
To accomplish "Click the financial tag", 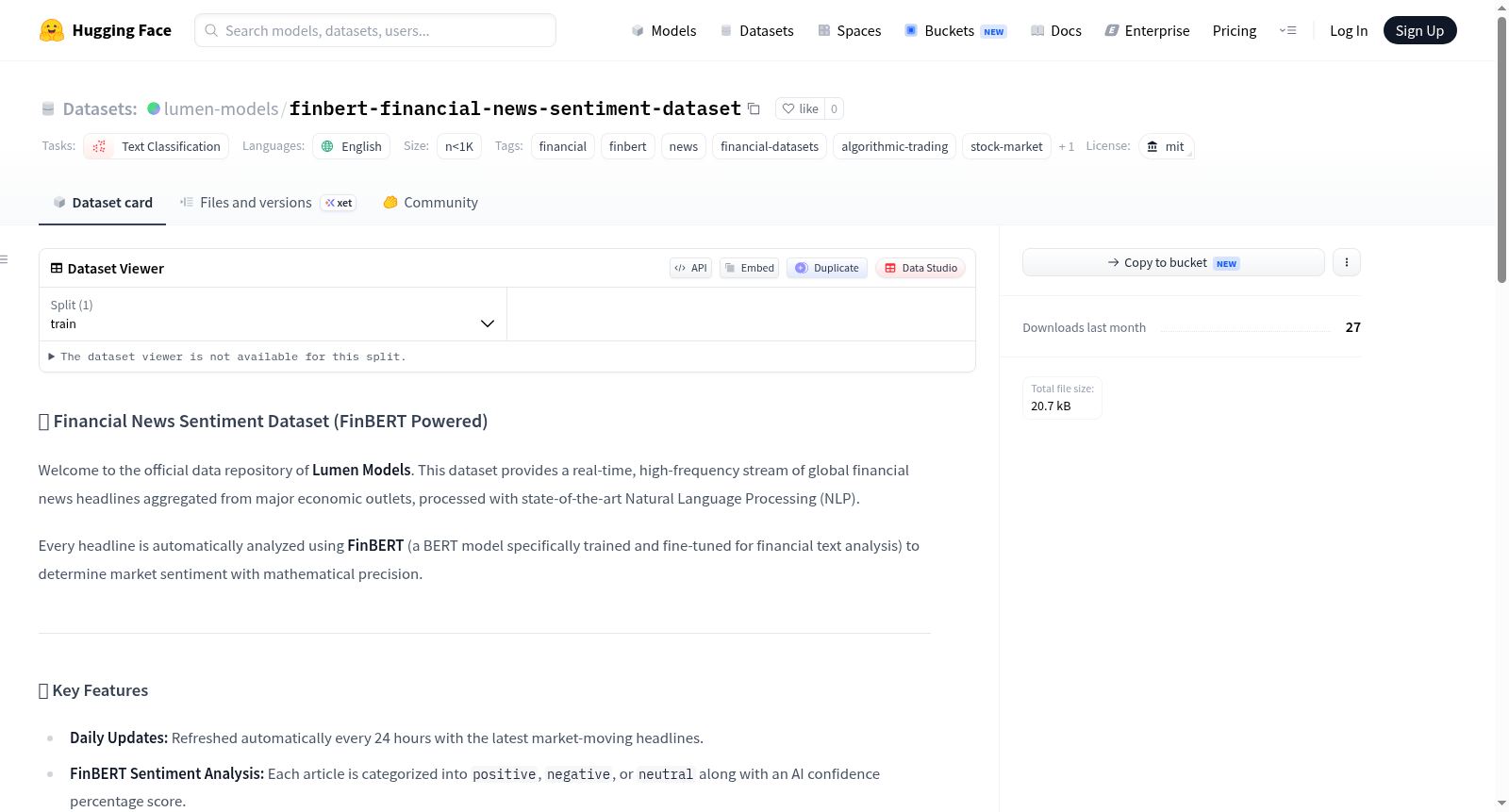I will pos(563,146).
